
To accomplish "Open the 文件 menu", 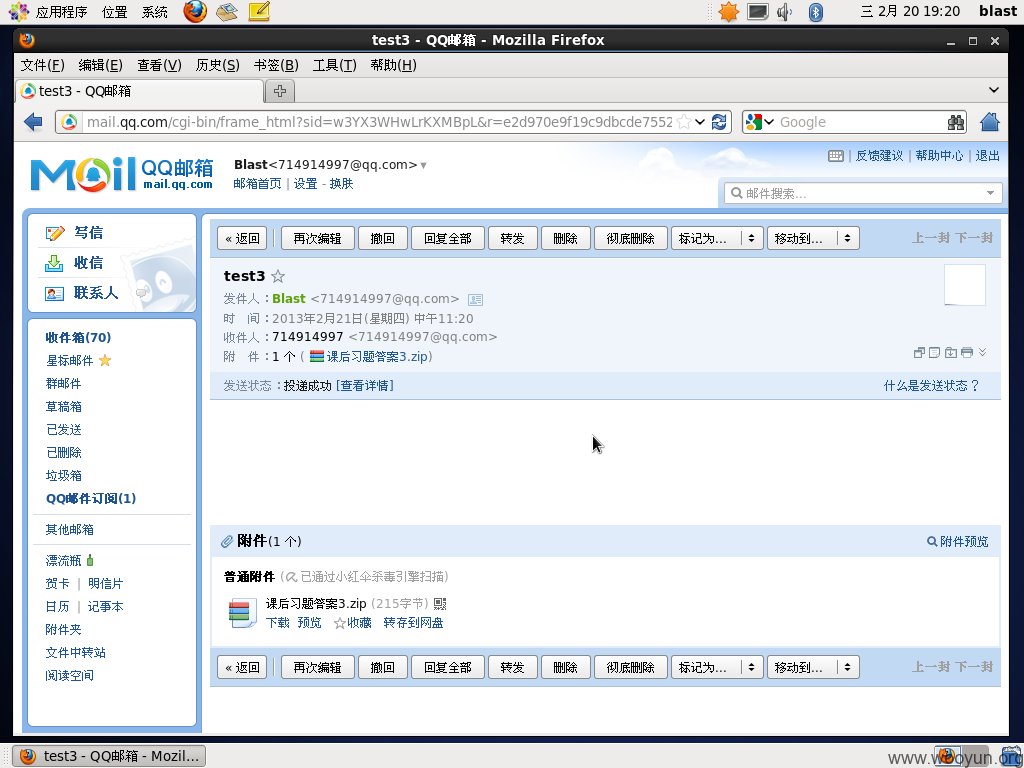I will 42,65.
